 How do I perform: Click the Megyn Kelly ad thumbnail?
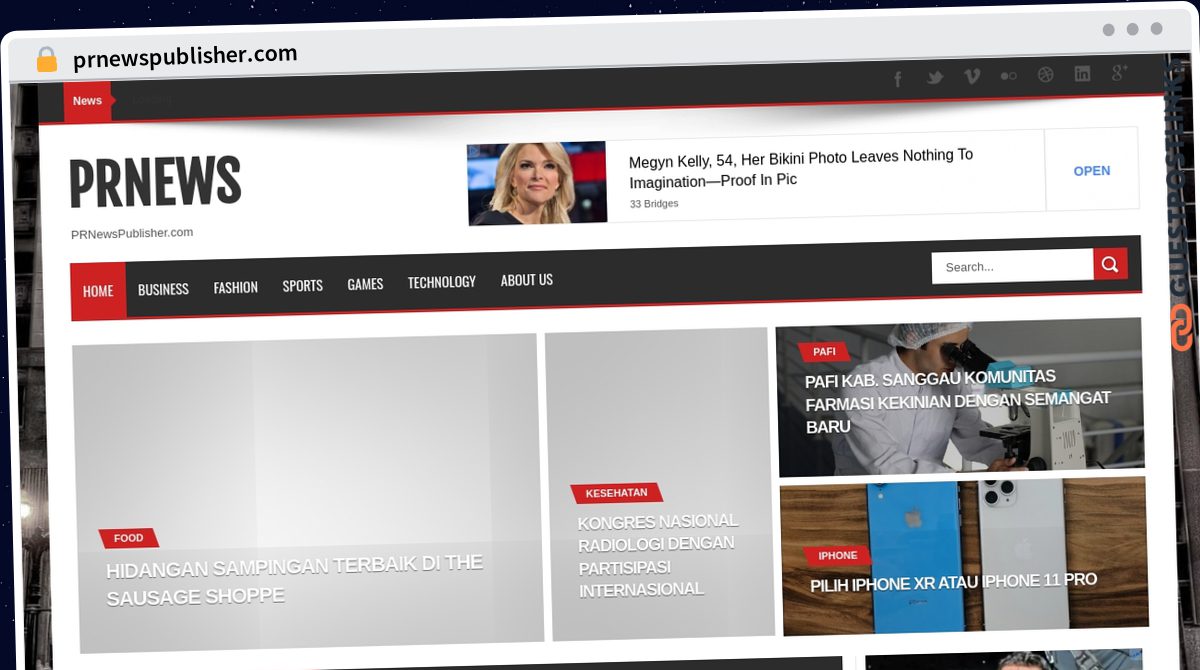click(x=537, y=183)
